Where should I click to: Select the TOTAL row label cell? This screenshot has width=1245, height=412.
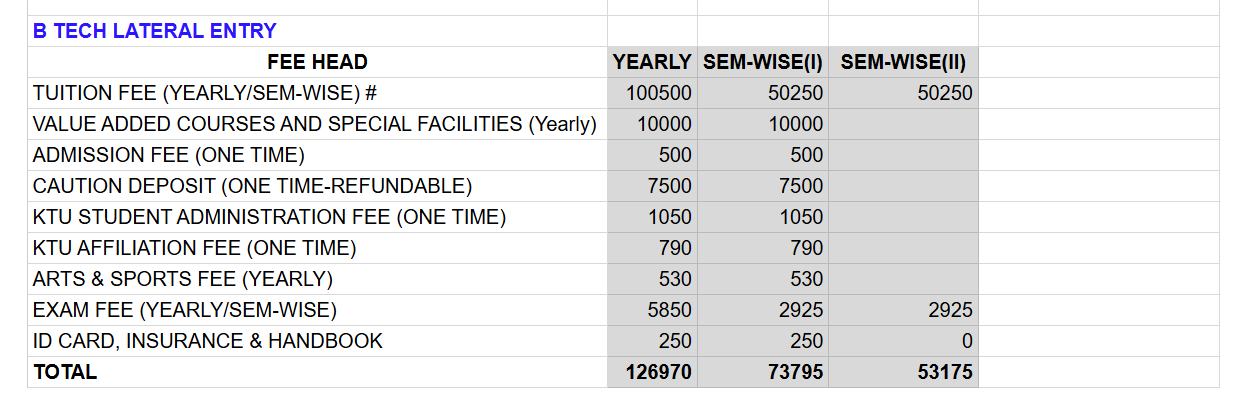pos(317,372)
